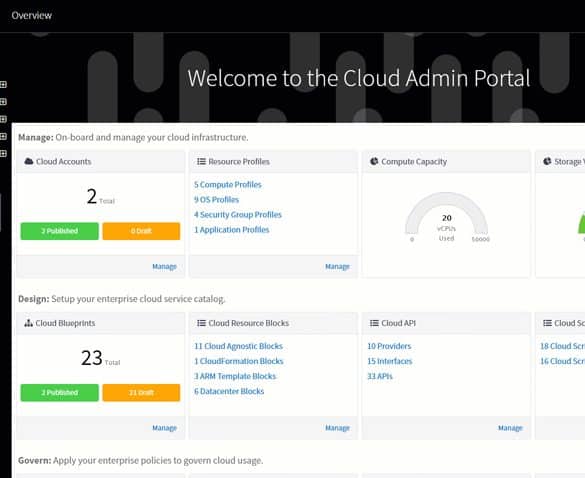This screenshot has width=585, height=478.
Task: Open the 4 Security Group Profiles link
Action: click(238, 215)
